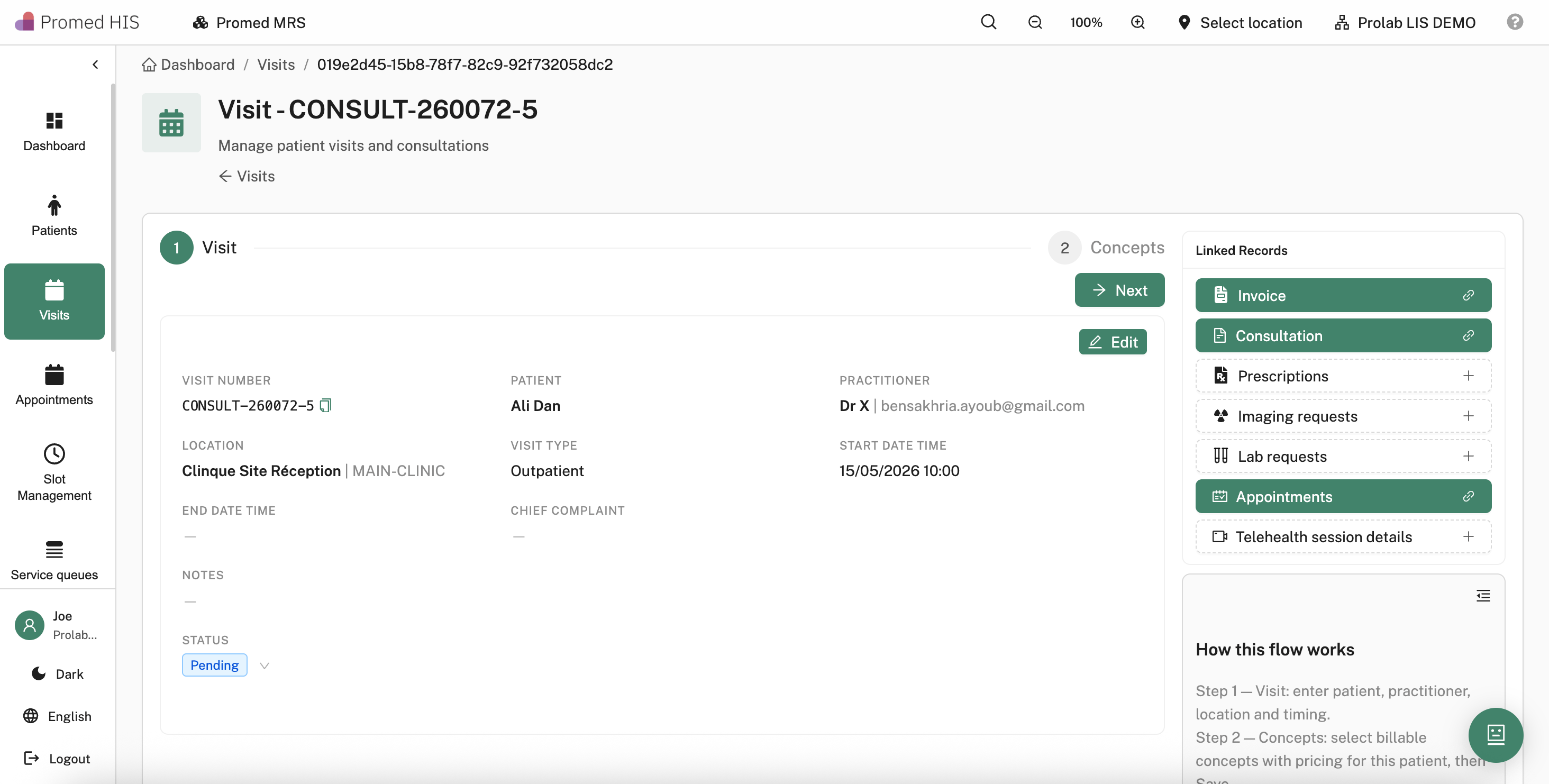
Task: Open the Consultation linked record
Action: pos(1343,335)
